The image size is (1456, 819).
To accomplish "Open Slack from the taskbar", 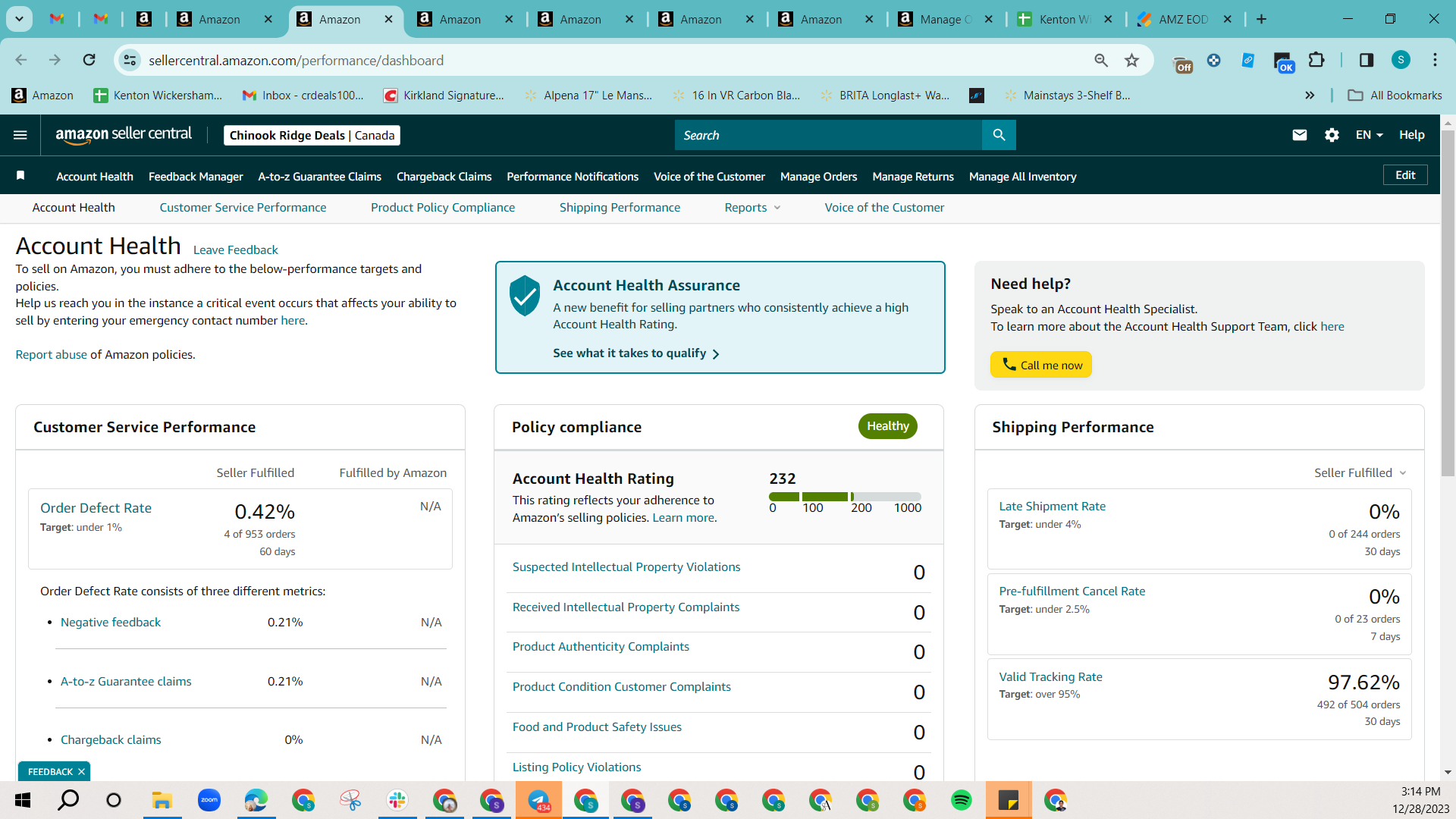I will pyautogui.click(x=397, y=800).
